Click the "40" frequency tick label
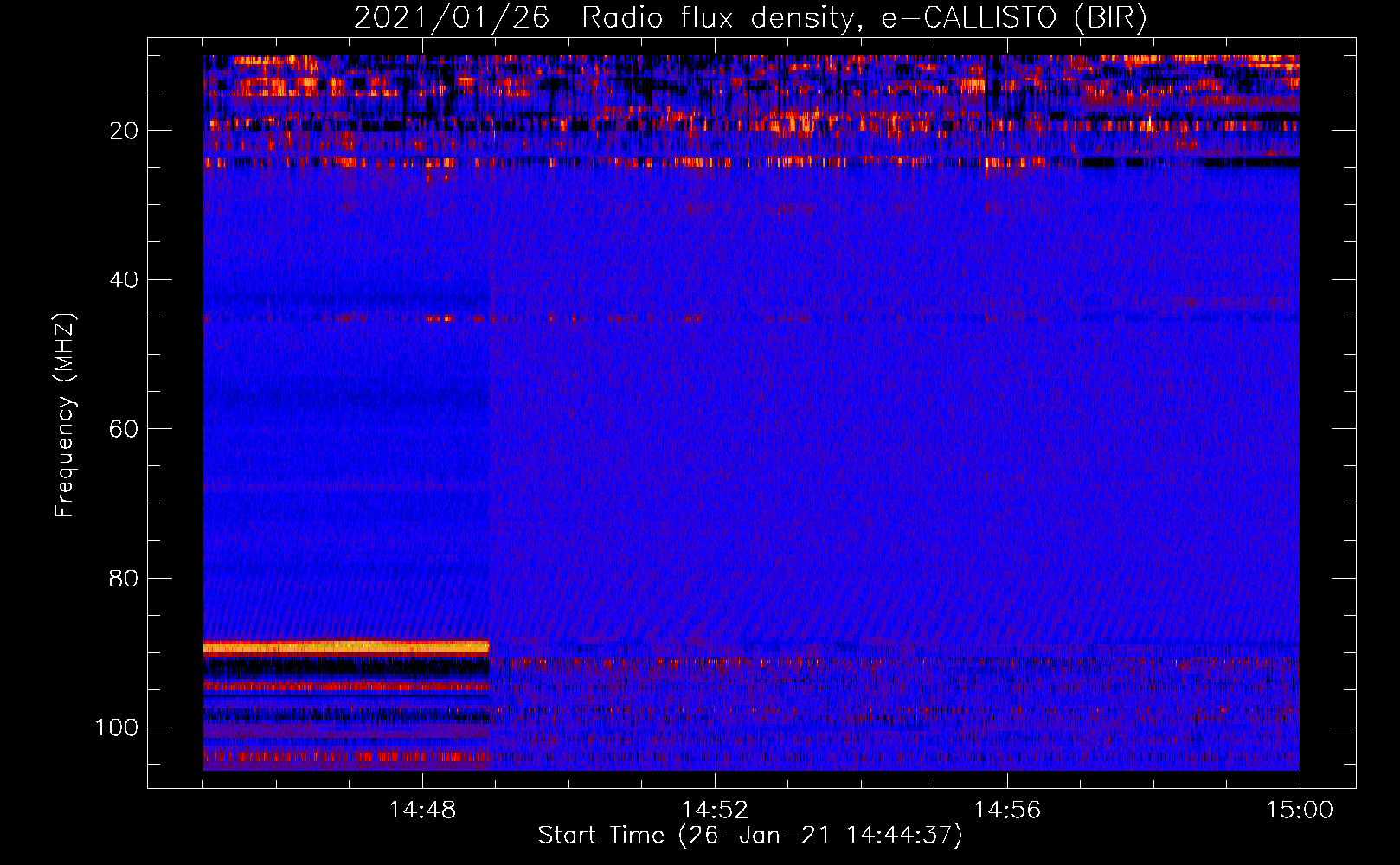The height and width of the screenshot is (865, 1400). click(124, 280)
